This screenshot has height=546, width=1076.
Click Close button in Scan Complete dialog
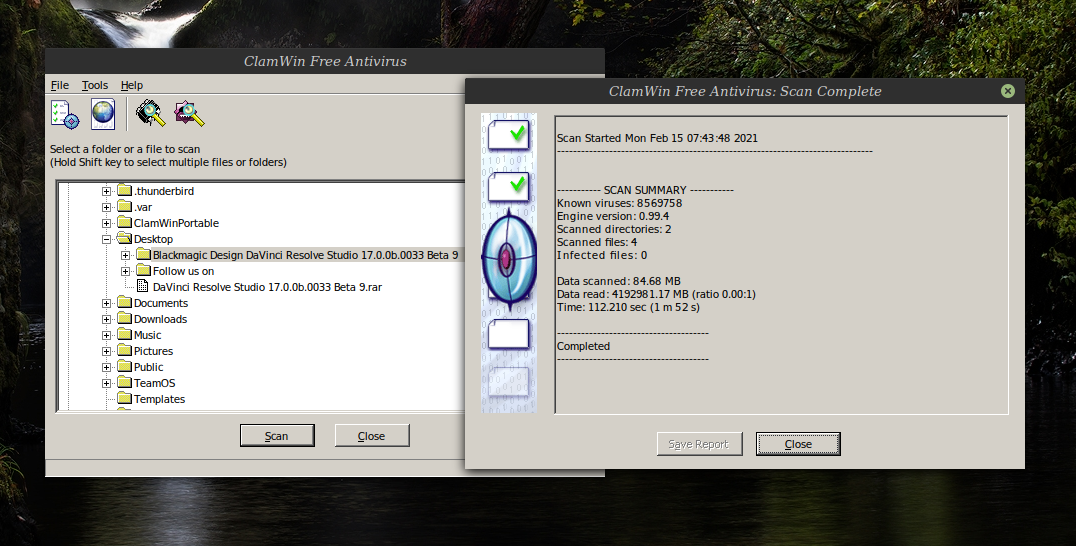pyautogui.click(x=798, y=444)
